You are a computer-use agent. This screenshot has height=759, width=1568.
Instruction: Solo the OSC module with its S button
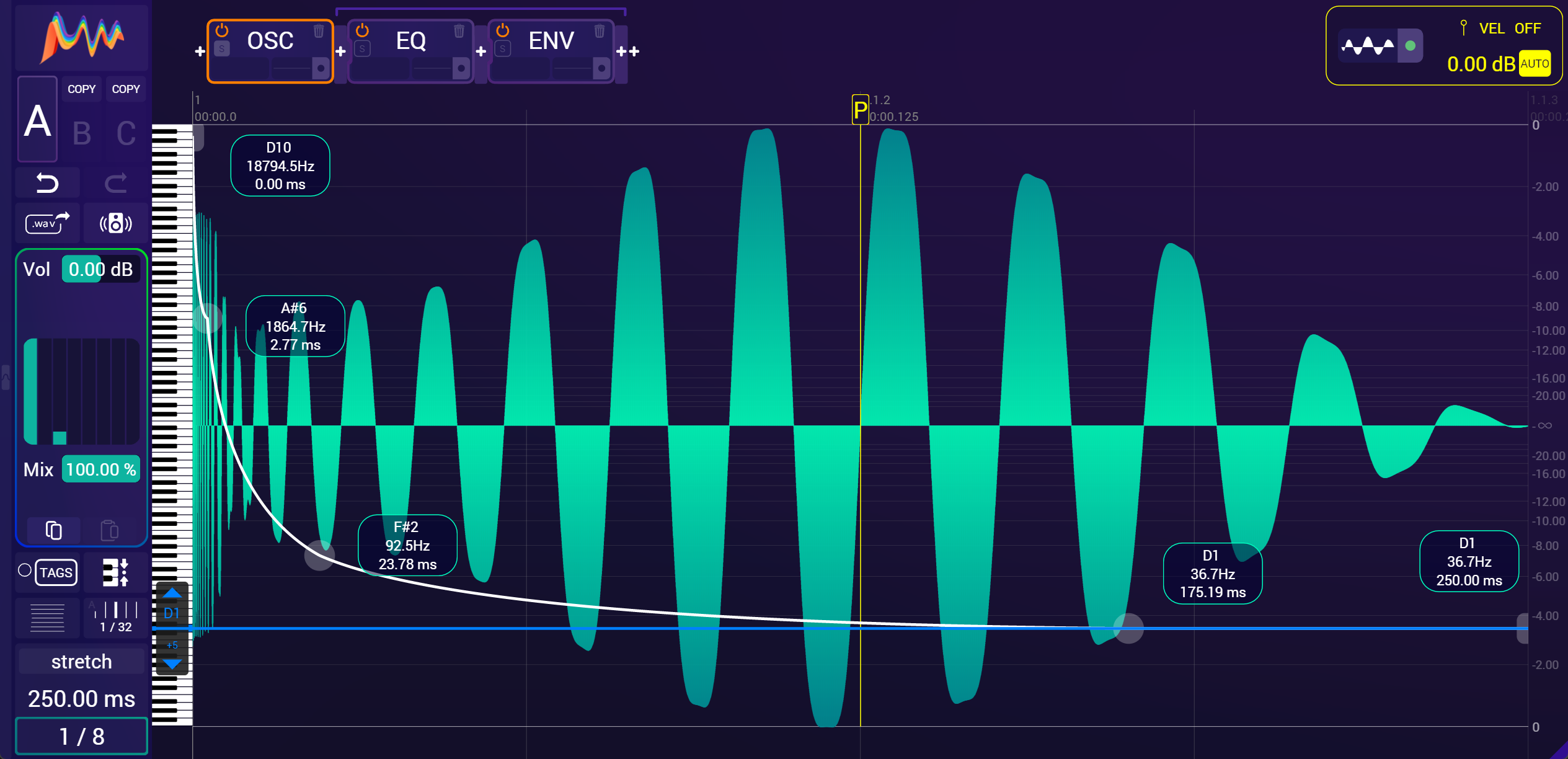pos(222,49)
